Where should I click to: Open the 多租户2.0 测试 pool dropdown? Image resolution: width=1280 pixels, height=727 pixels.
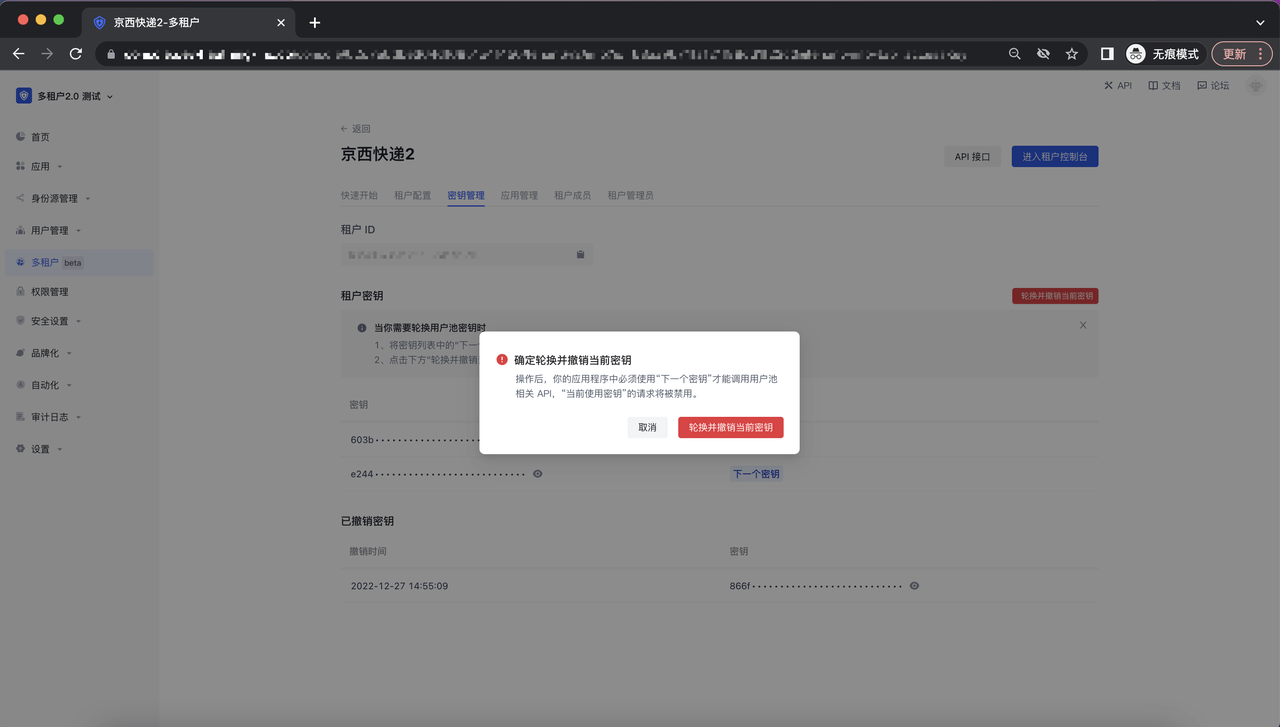(x=66, y=96)
